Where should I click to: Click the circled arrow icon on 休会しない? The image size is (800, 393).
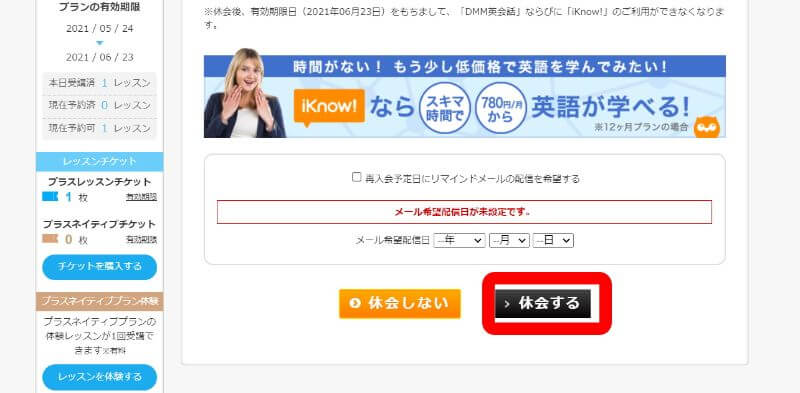(355, 303)
